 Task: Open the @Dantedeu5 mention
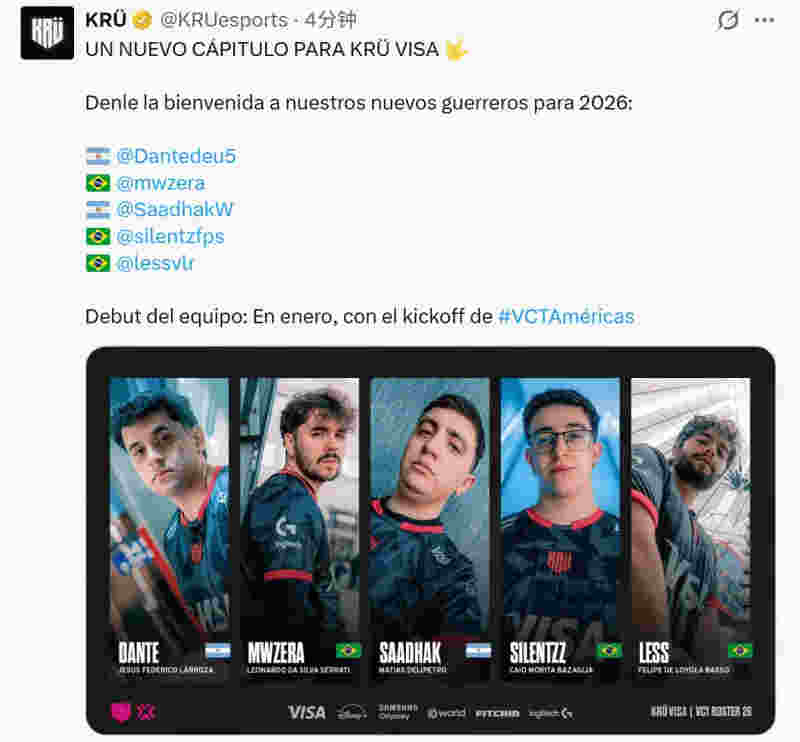click(176, 156)
